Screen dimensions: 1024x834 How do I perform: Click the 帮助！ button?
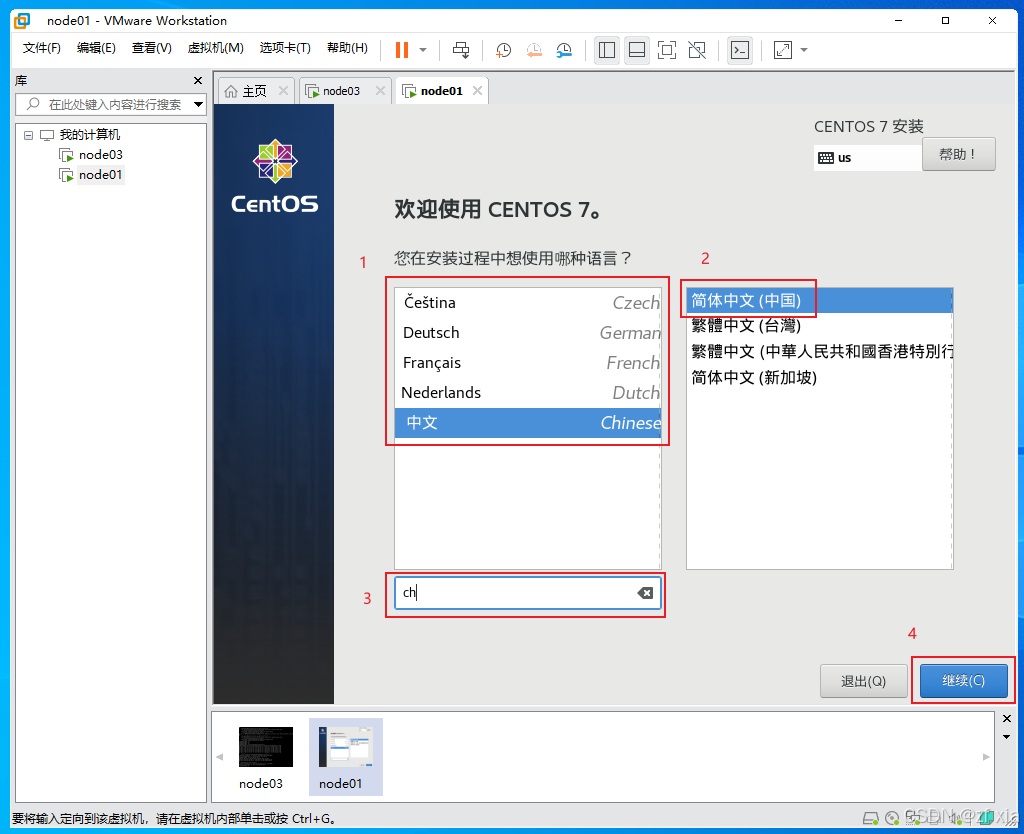point(958,154)
